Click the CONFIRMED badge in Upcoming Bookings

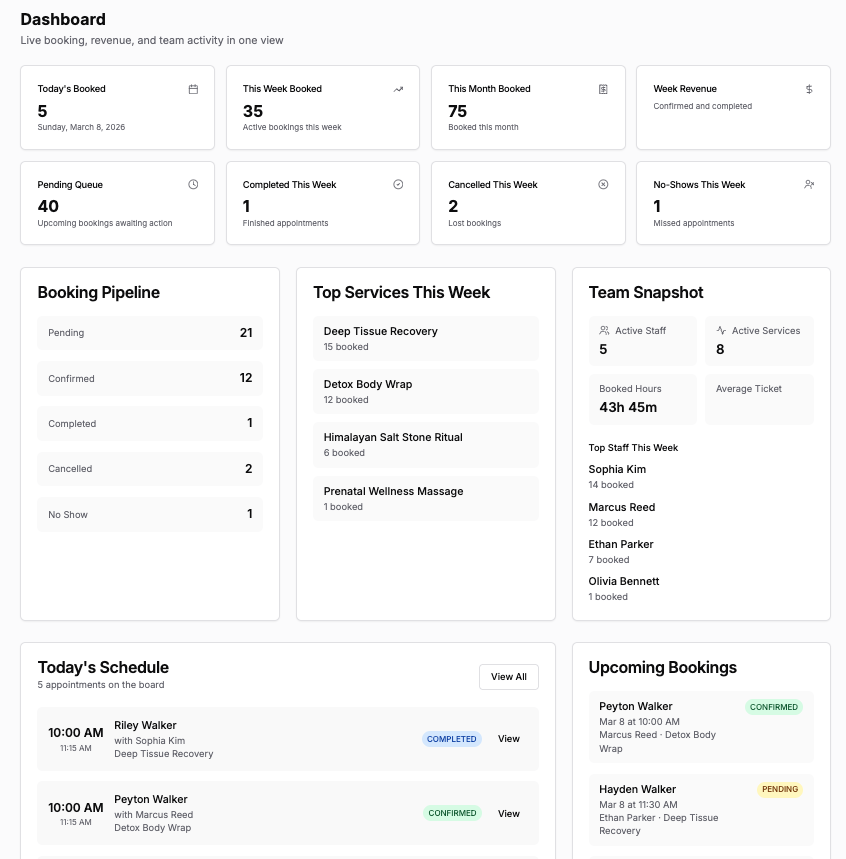(774, 707)
